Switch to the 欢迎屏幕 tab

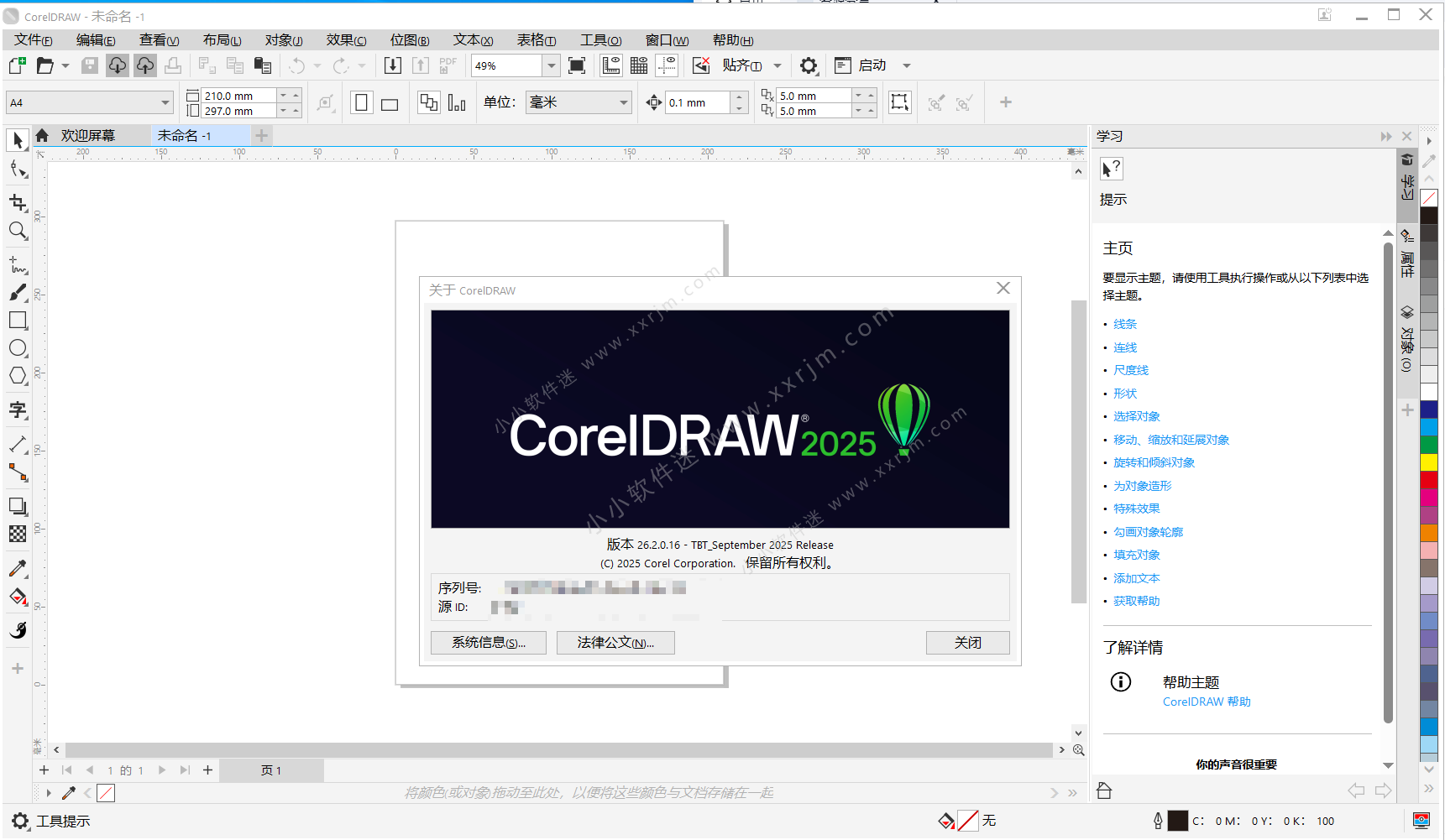[87, 136]
